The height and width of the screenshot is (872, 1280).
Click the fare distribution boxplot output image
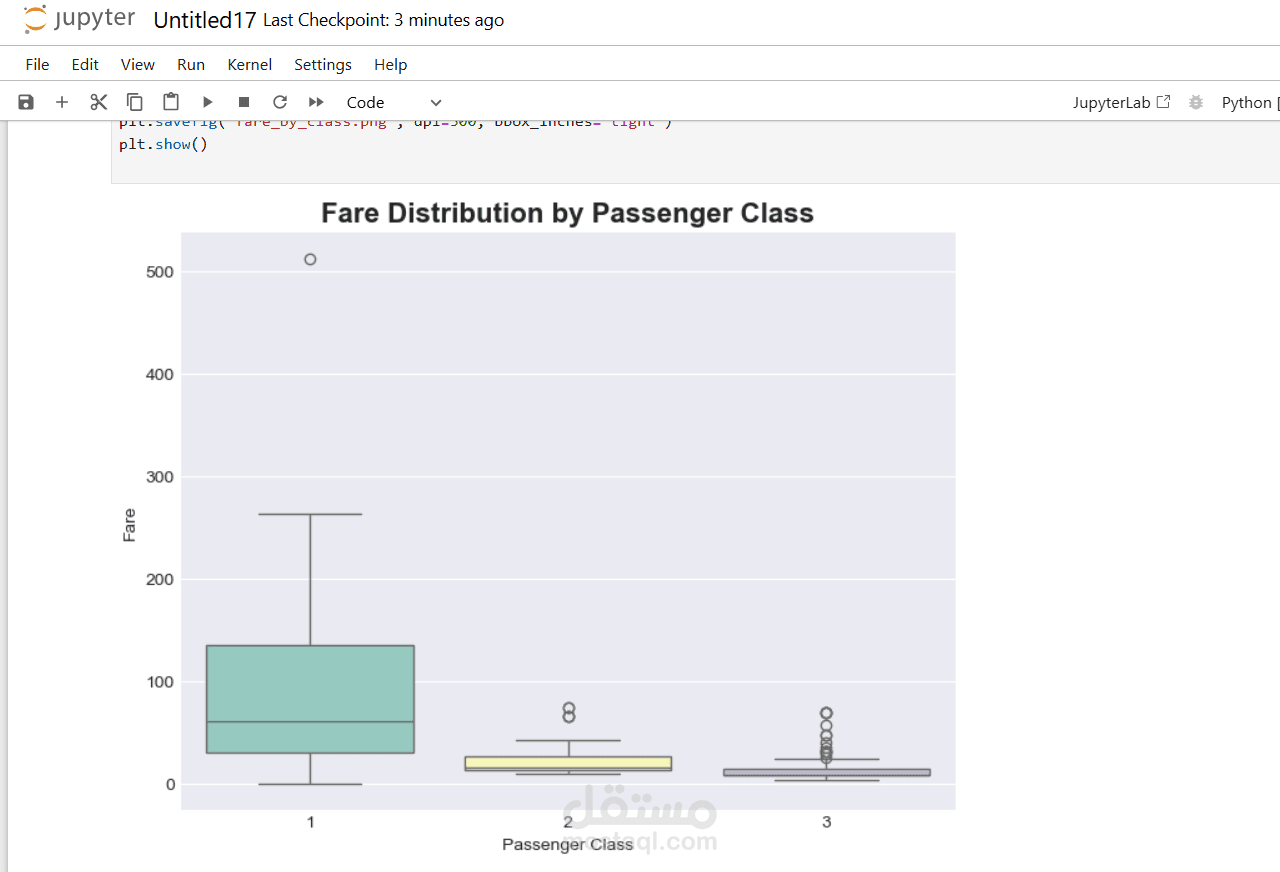coord(567,520)
